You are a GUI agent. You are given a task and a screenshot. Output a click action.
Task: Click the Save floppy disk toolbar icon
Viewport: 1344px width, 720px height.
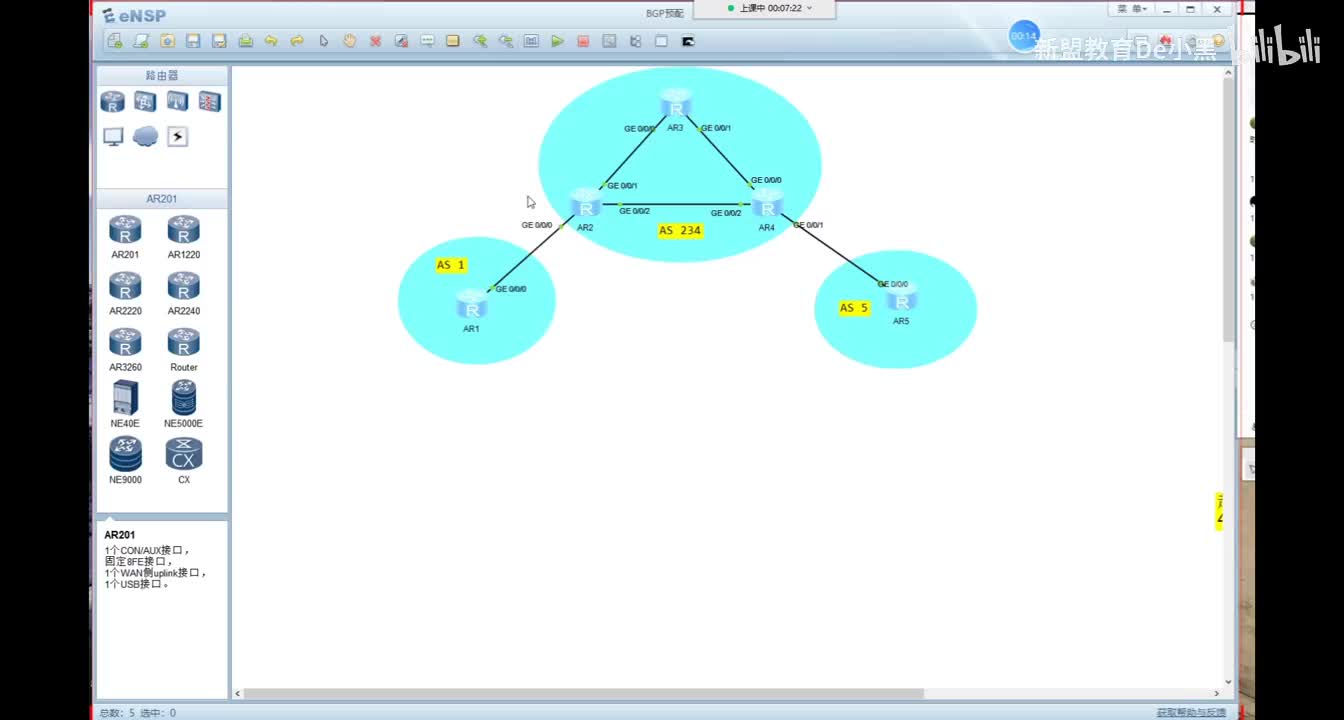coord(193,41)
